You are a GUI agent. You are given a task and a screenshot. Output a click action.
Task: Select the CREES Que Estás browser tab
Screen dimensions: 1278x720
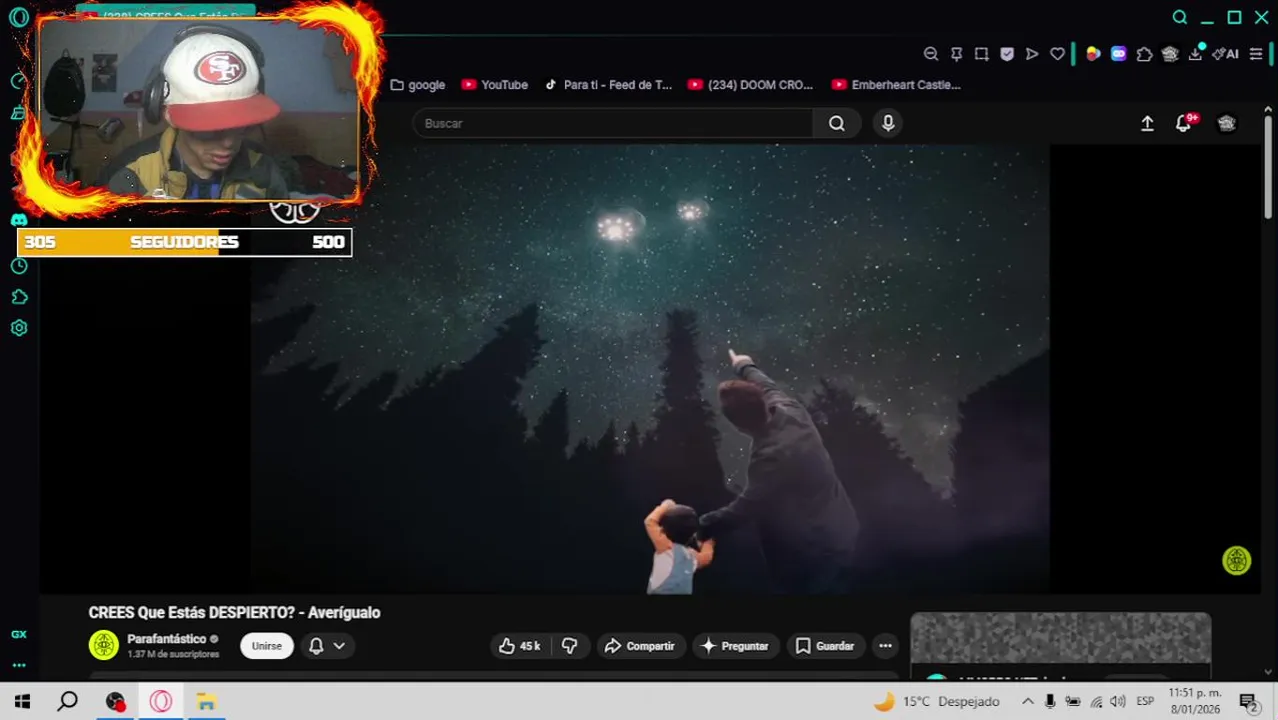(x=165, y=14)
